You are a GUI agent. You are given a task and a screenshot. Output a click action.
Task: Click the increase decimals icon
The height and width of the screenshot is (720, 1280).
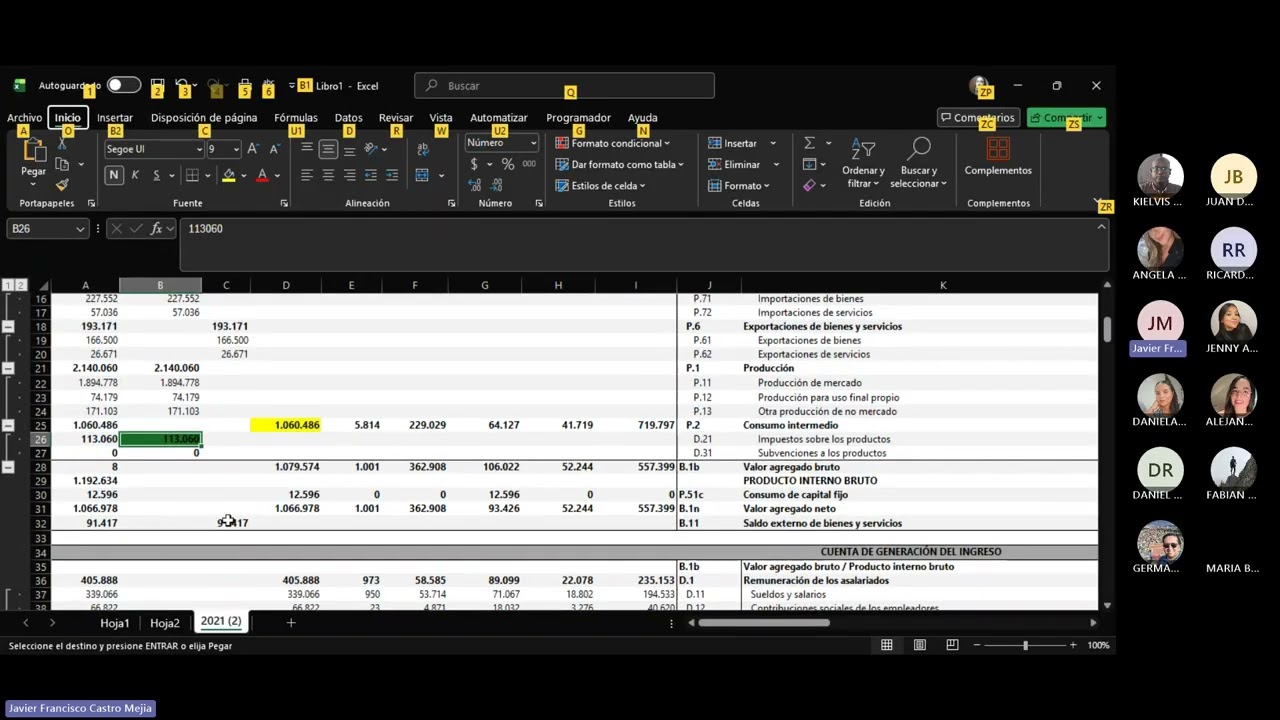[x=474, y=185]
